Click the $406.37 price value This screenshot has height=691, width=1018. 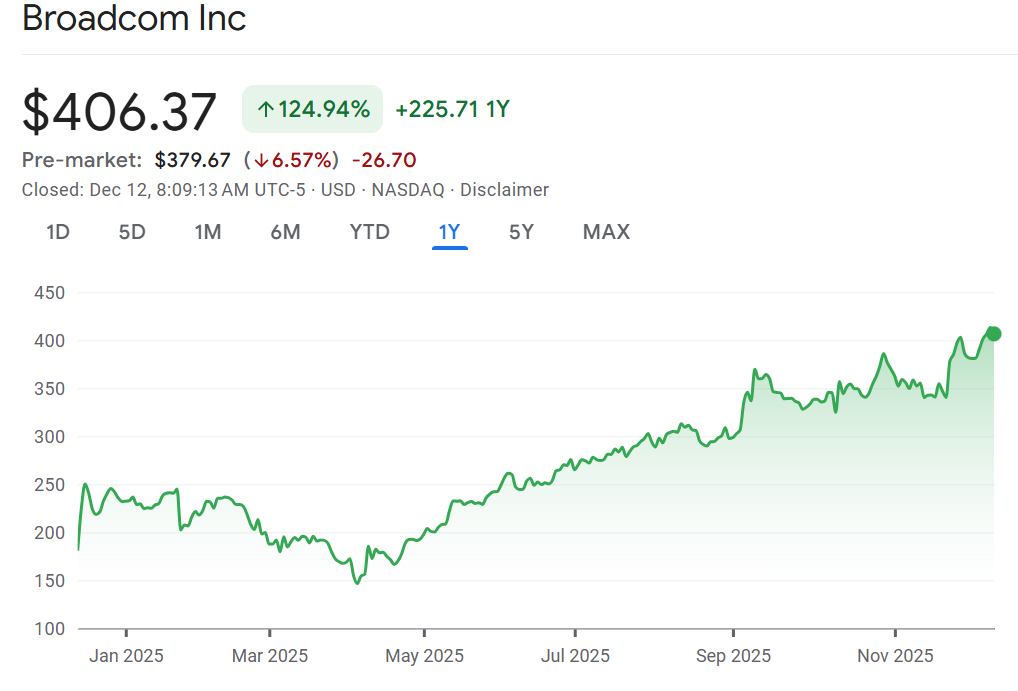point(119,111)
